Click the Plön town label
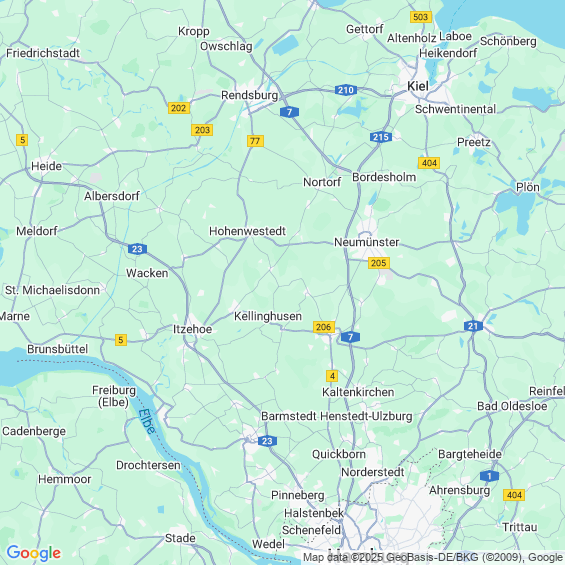Screen dimensions: 565x565 528,187
